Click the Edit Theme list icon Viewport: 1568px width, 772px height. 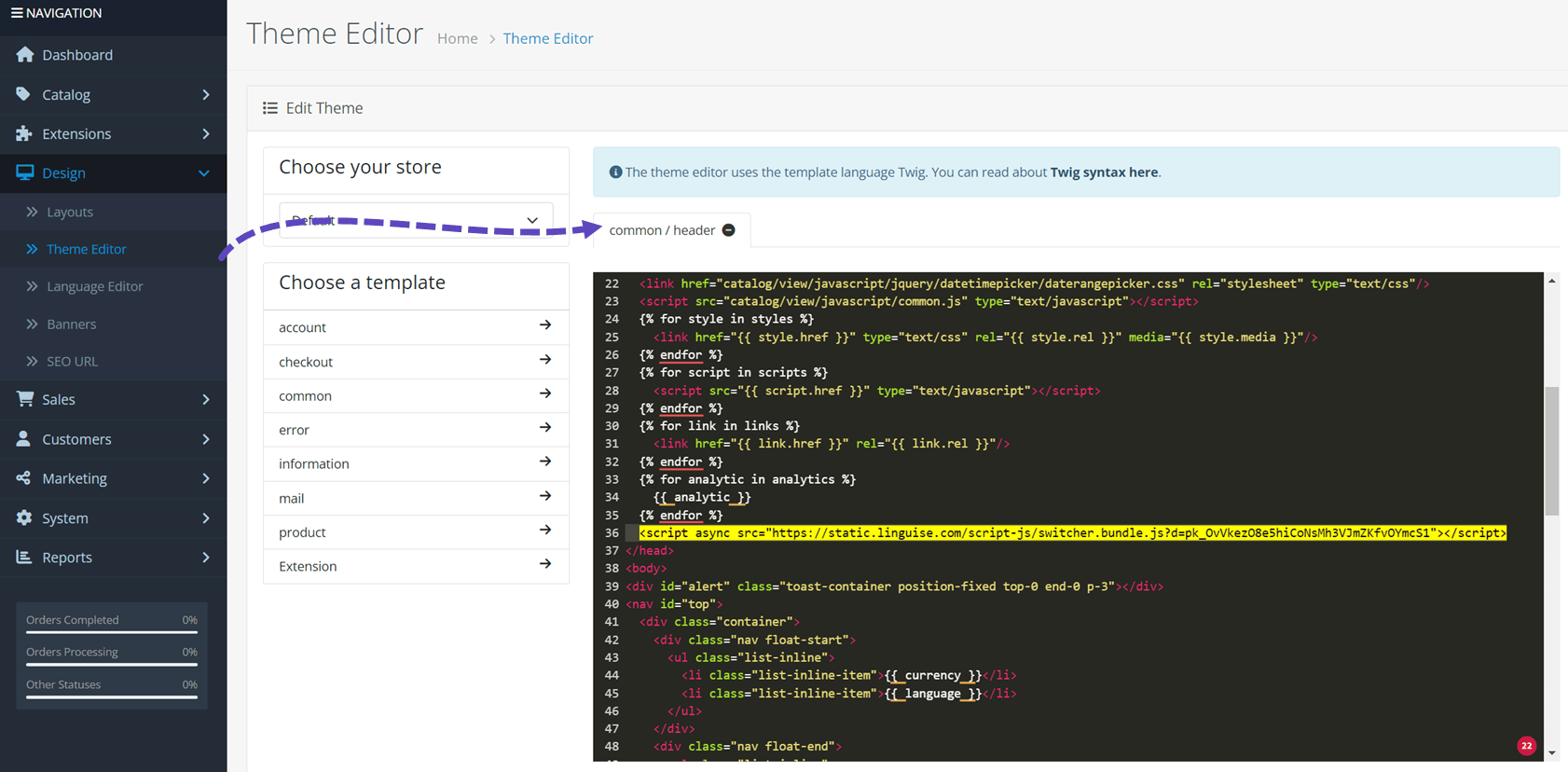(270, 108)
